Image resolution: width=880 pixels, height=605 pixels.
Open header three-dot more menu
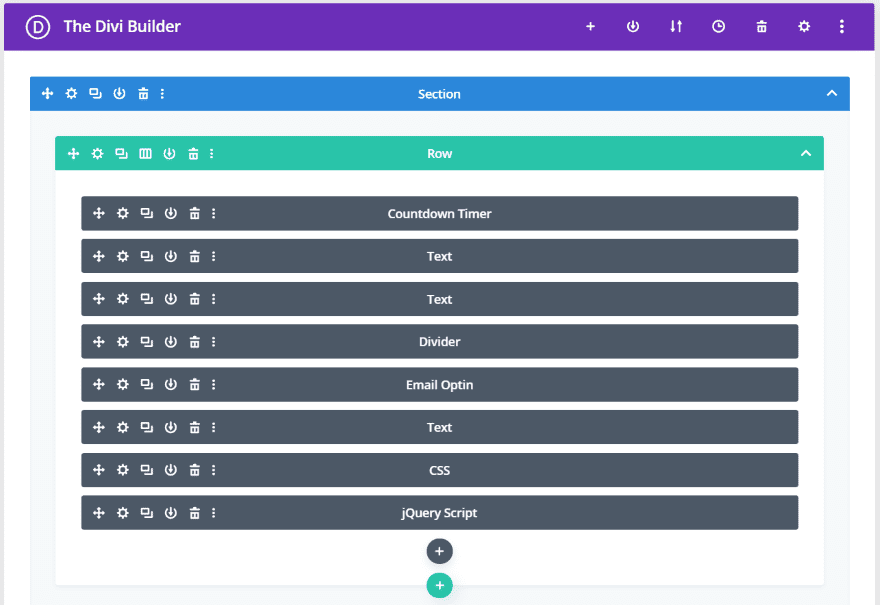[x=842, y=26]
